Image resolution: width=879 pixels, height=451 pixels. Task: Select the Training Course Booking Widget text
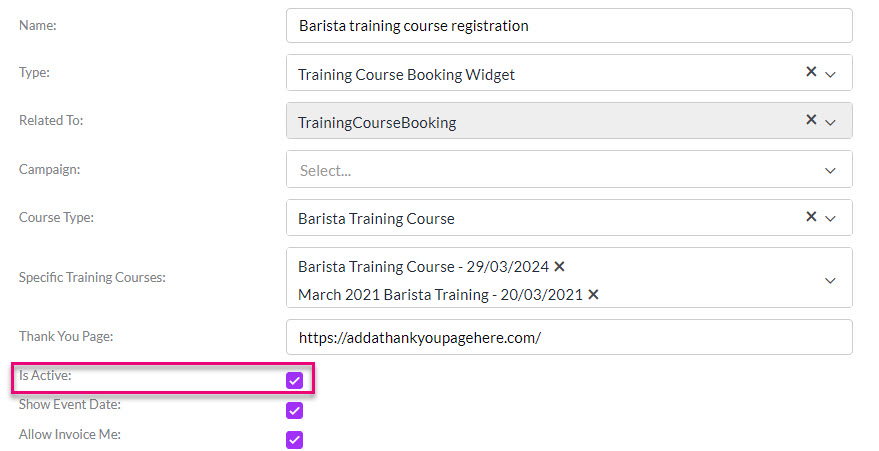(x=406, y=75)
